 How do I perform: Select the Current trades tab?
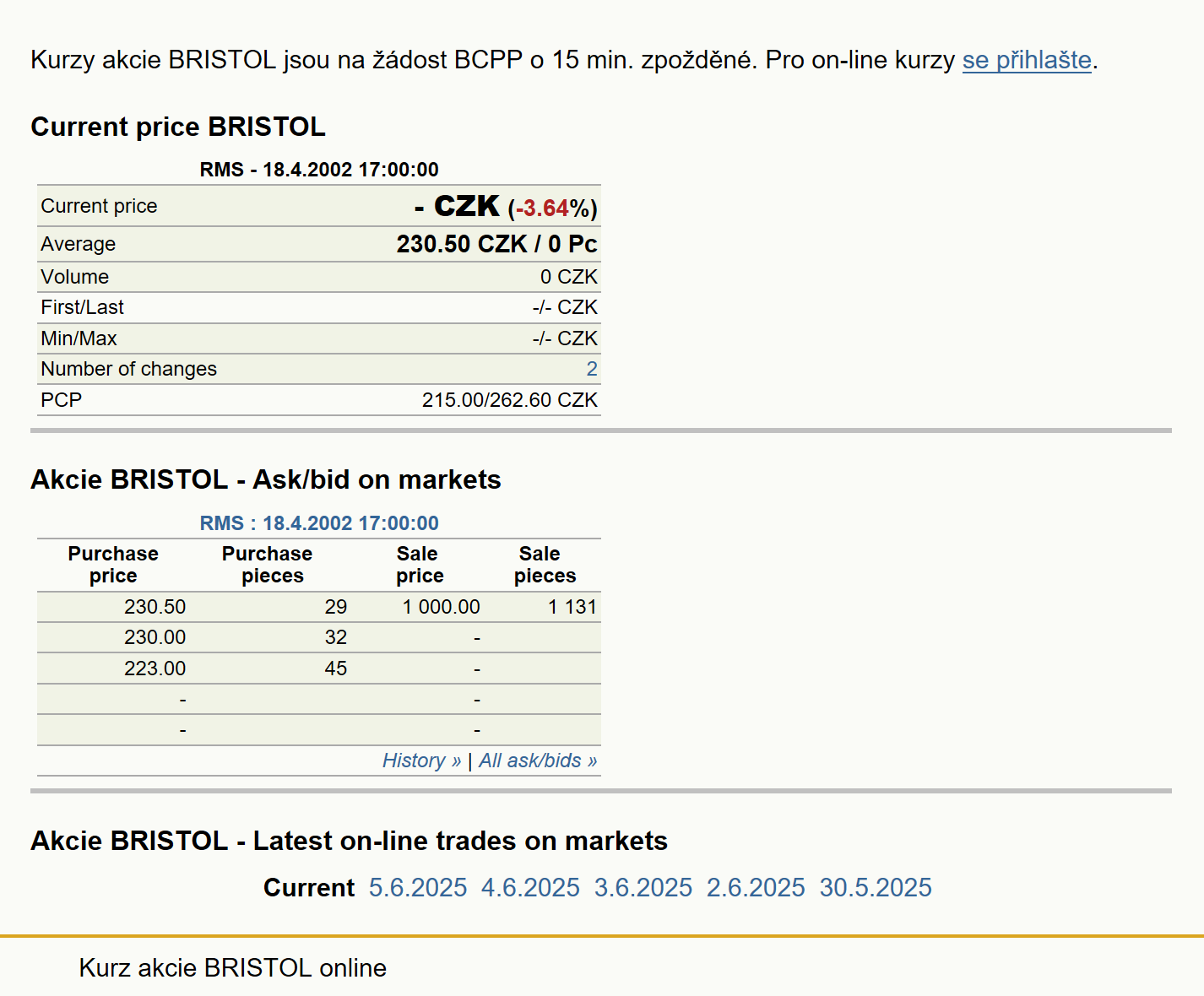tap(309, 888)
